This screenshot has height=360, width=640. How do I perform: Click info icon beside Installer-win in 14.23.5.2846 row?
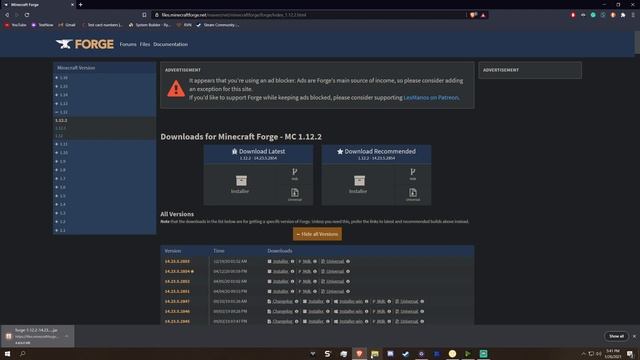pos(367,311)
